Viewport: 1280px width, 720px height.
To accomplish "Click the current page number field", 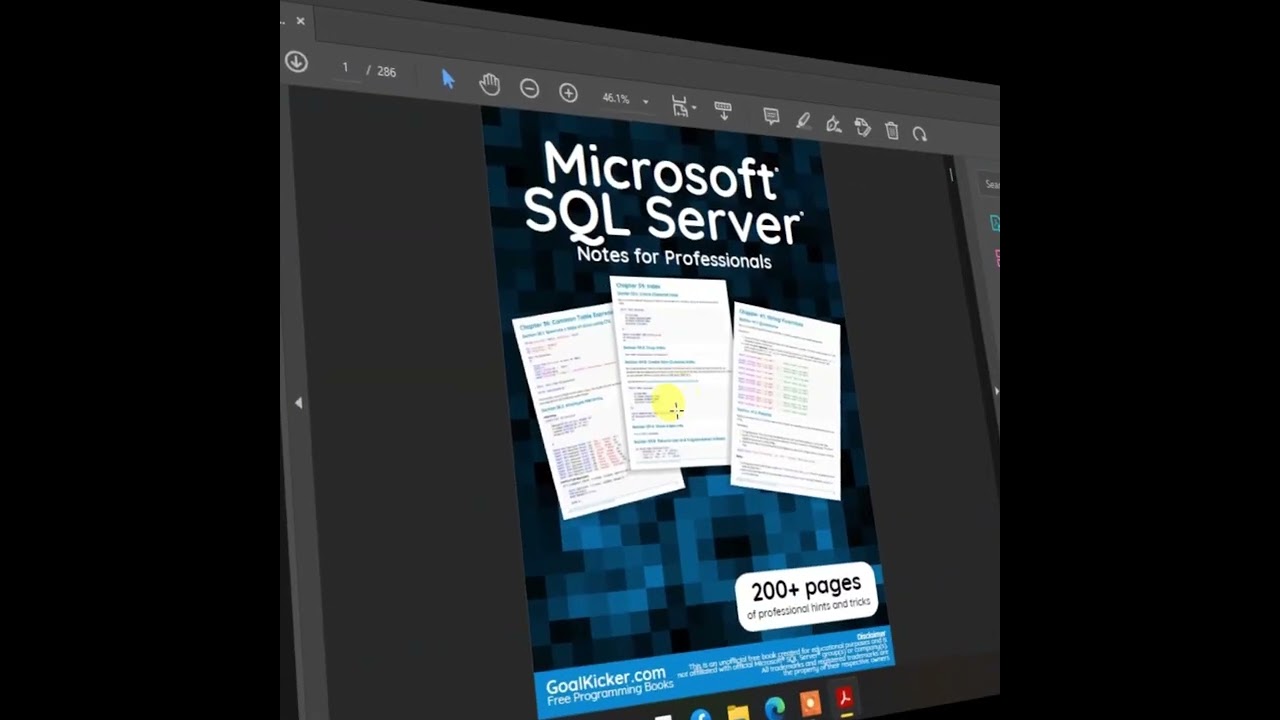I will coord(345,68).
